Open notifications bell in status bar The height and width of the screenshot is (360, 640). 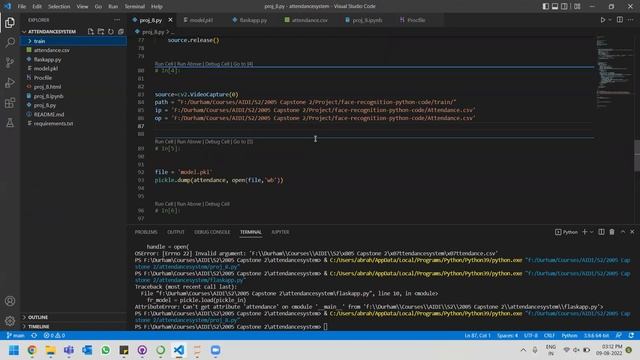point(631,336)
